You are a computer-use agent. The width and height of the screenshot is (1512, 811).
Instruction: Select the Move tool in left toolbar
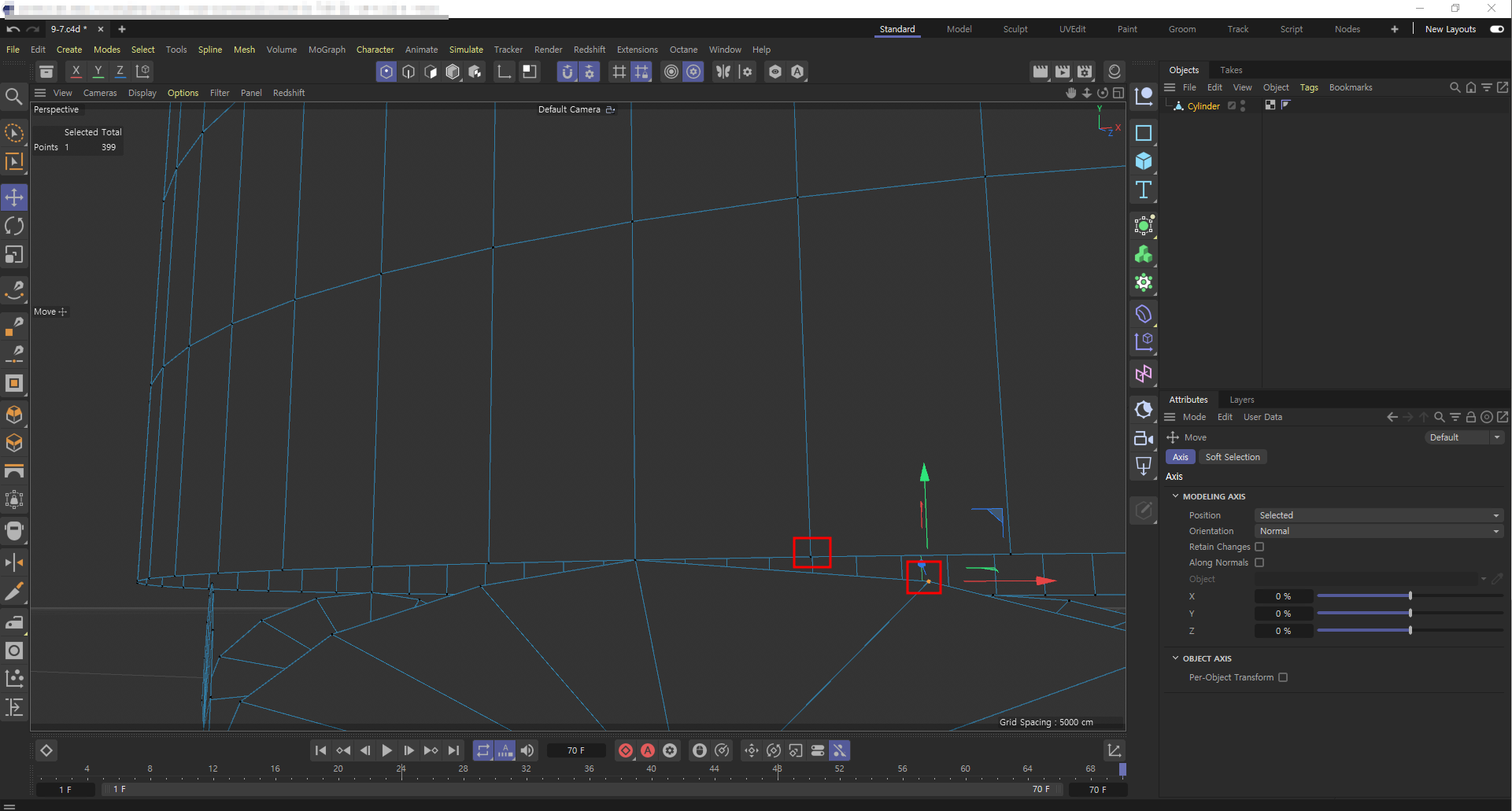(x=14, y=197)
